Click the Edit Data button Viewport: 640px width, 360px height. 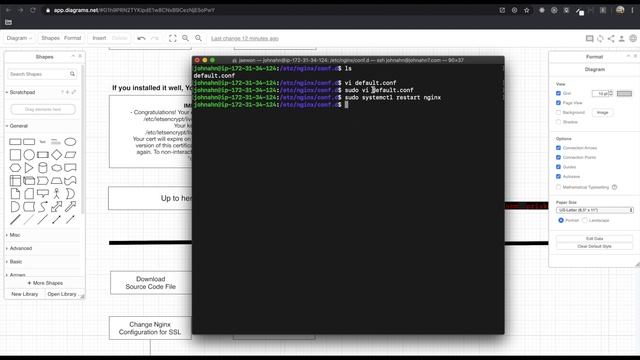tap(595, 238)
